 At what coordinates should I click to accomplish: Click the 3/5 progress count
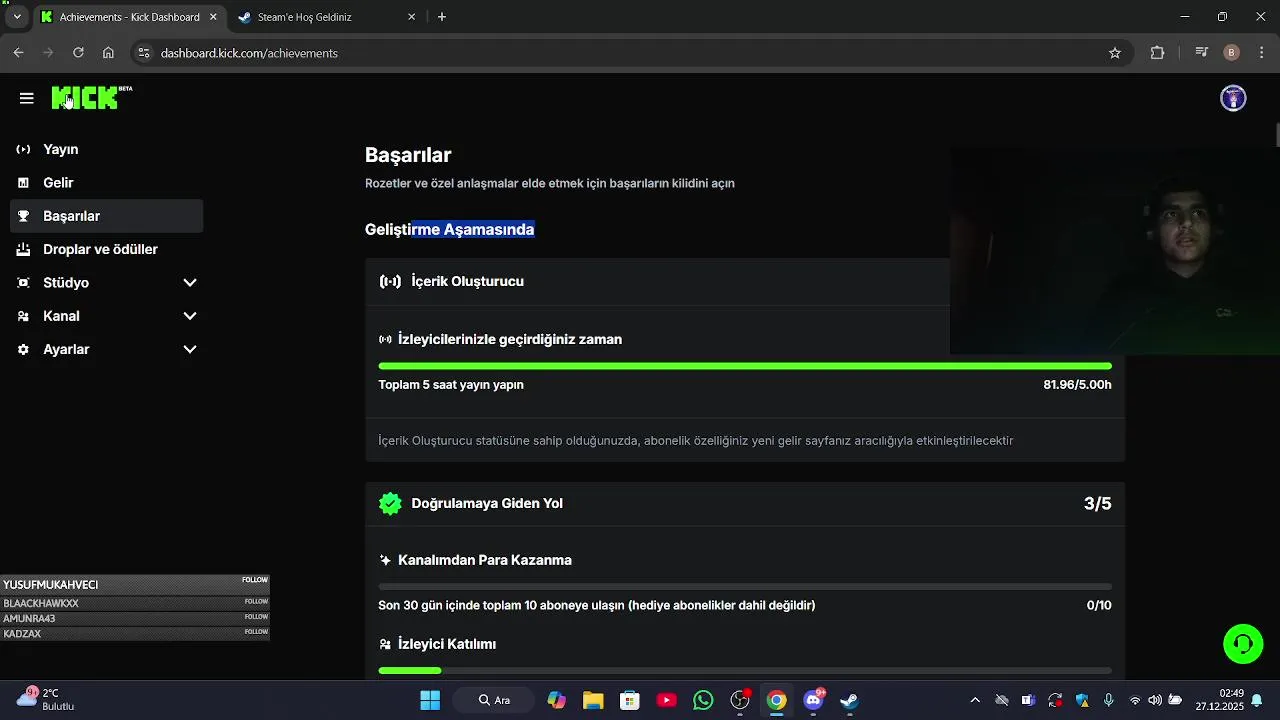point(1097,504)
